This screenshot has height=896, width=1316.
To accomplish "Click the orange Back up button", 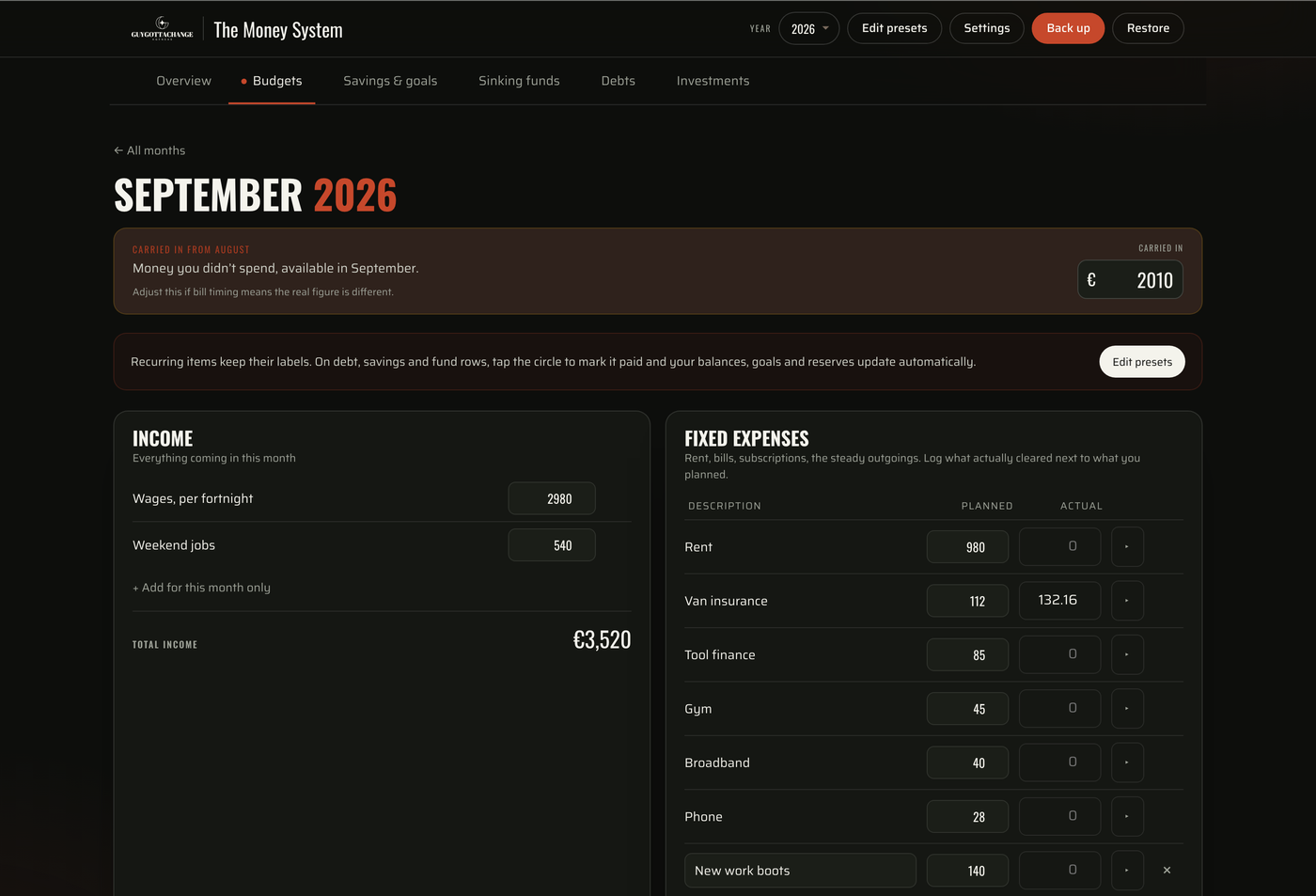I will [1068, 28].
